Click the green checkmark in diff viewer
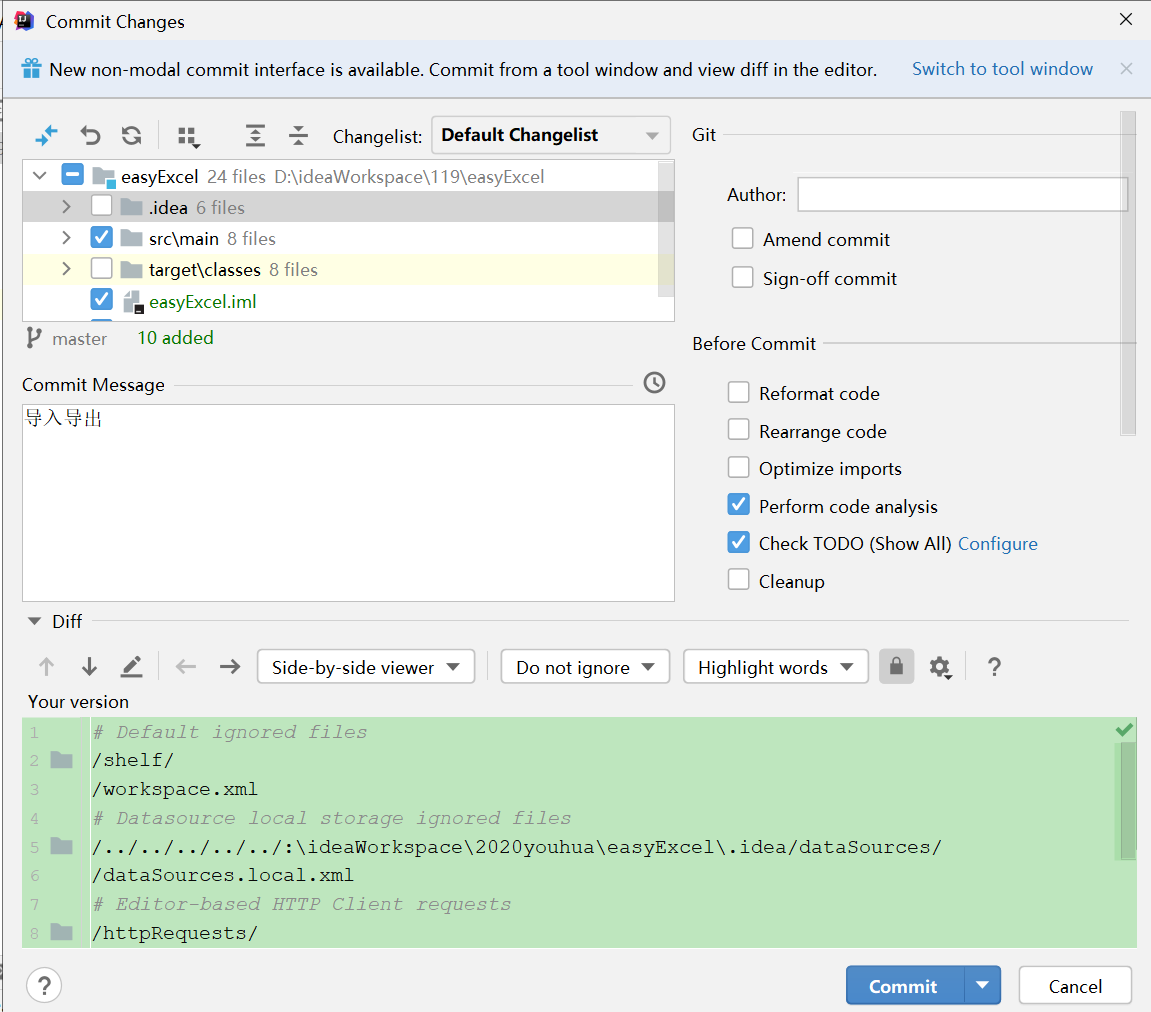 point(1124,729)
